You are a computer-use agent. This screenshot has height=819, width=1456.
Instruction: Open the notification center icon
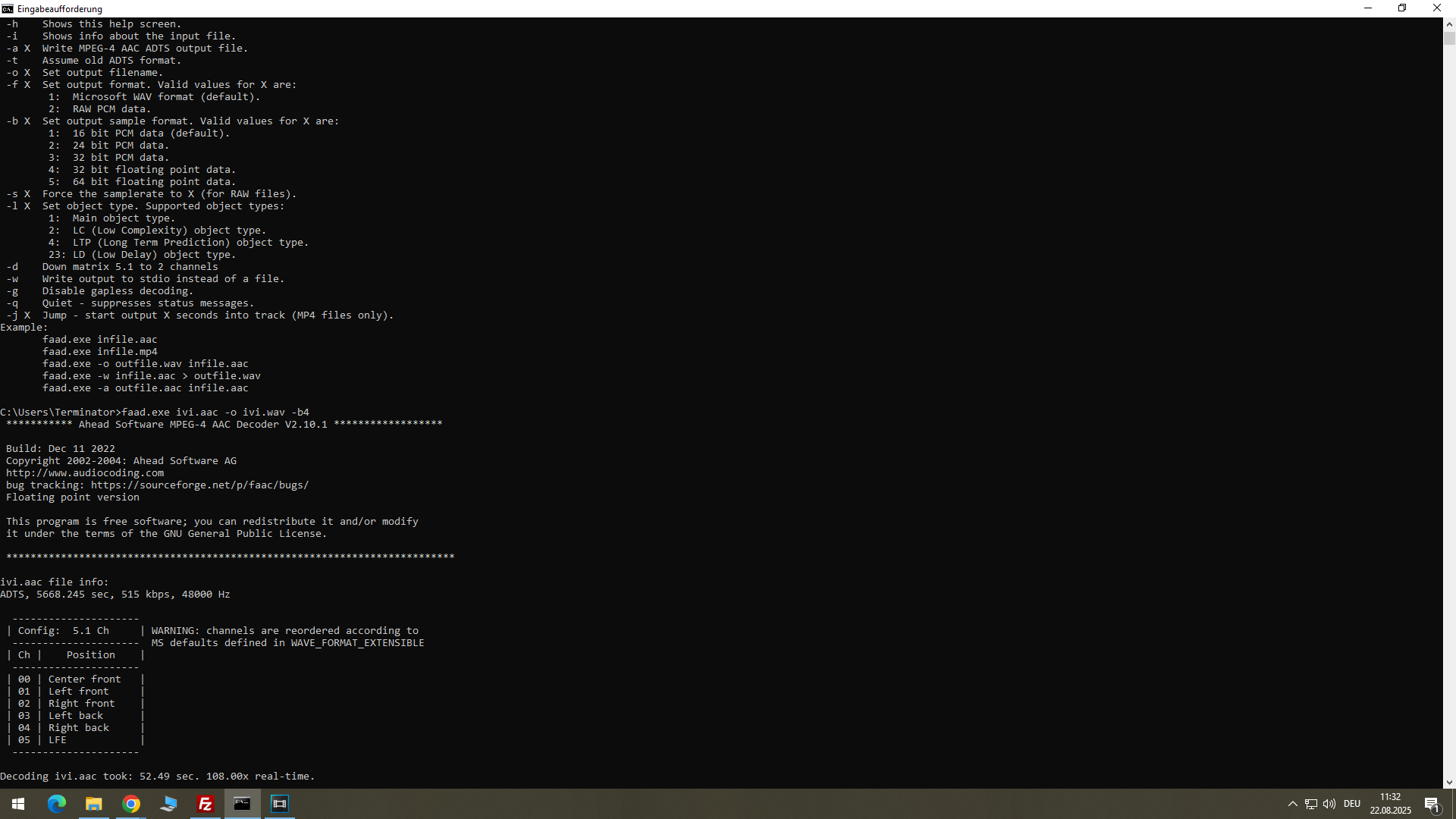coord(1432,804)
